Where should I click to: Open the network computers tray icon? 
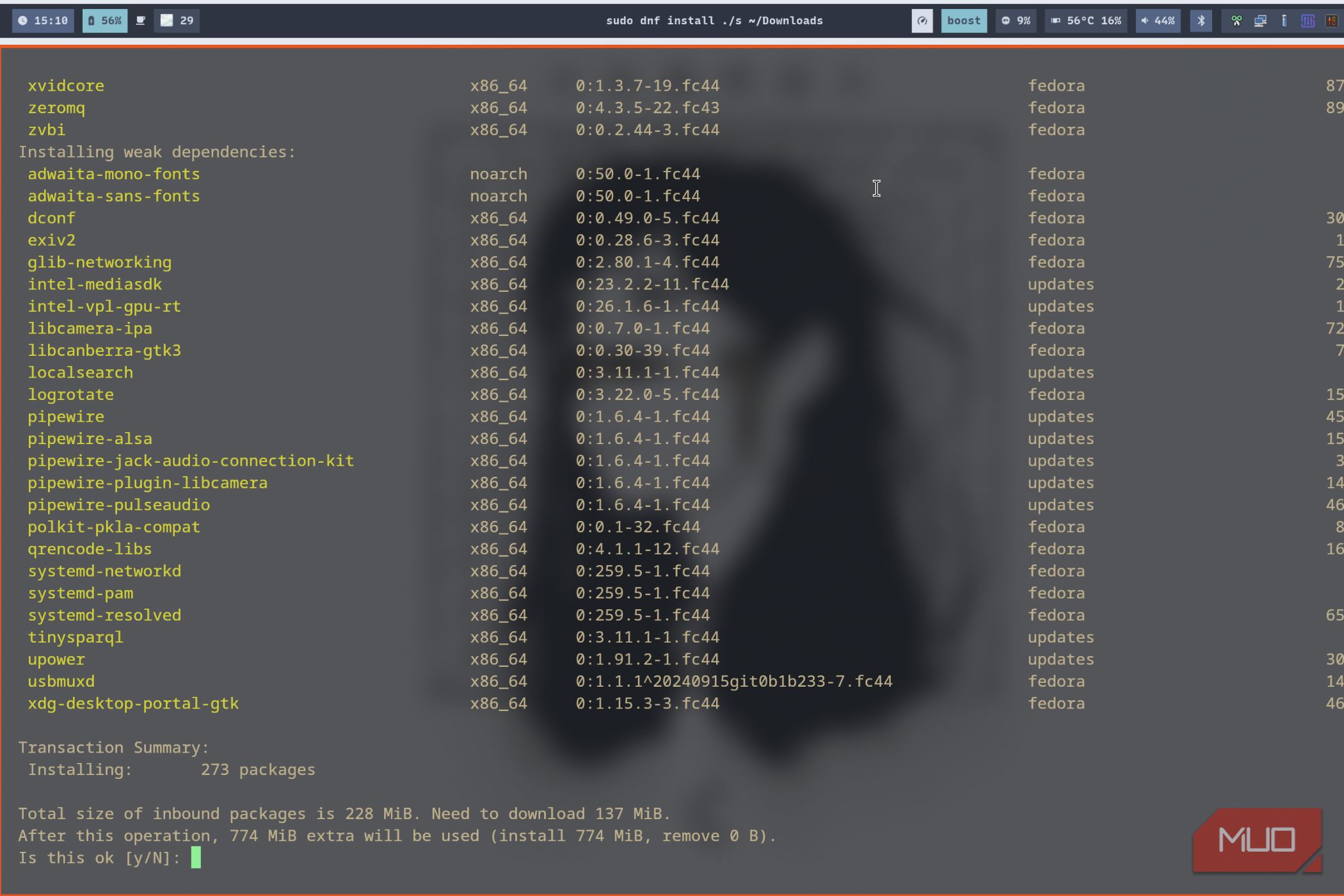point(1260,20)
